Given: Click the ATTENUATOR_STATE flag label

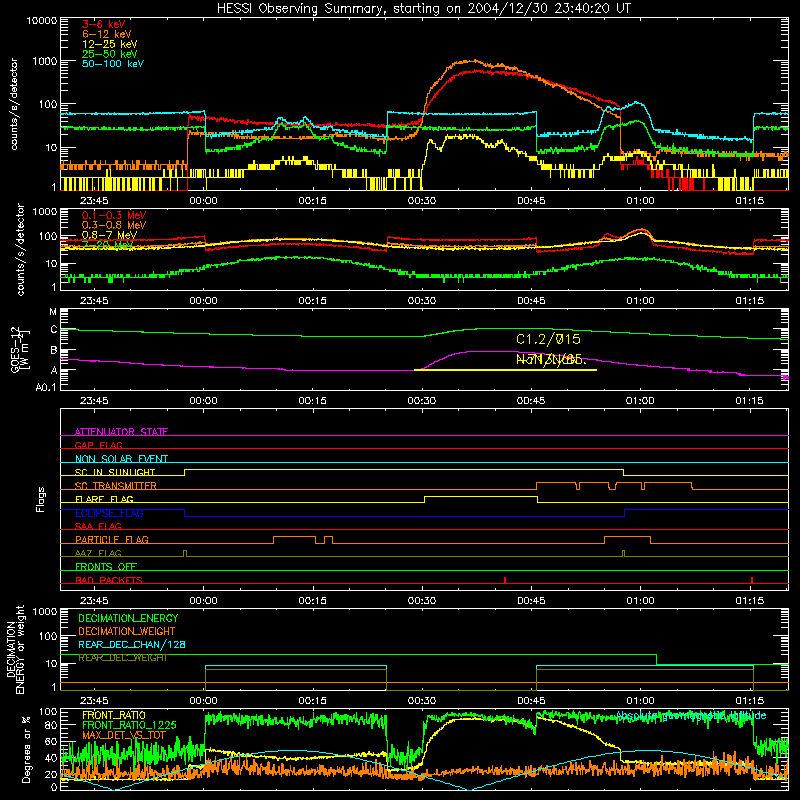Looking at the screenshot, I should click(121, 432).
